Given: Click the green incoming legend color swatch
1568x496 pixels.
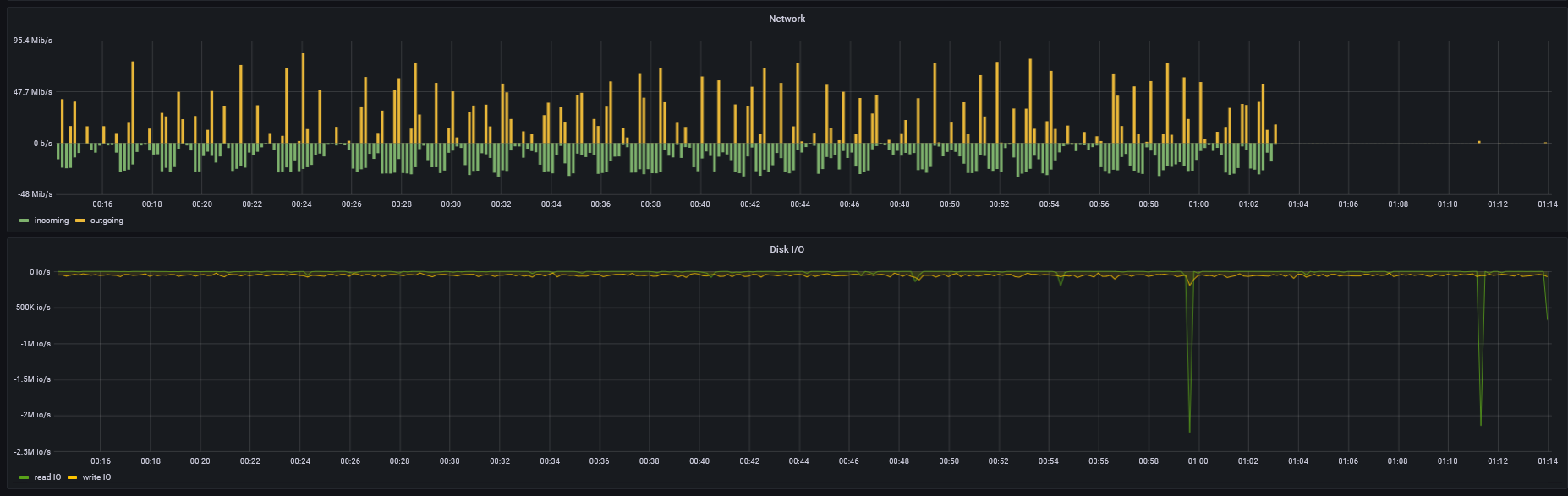Looking at the screenshot, I should click(x=25, y=221).
